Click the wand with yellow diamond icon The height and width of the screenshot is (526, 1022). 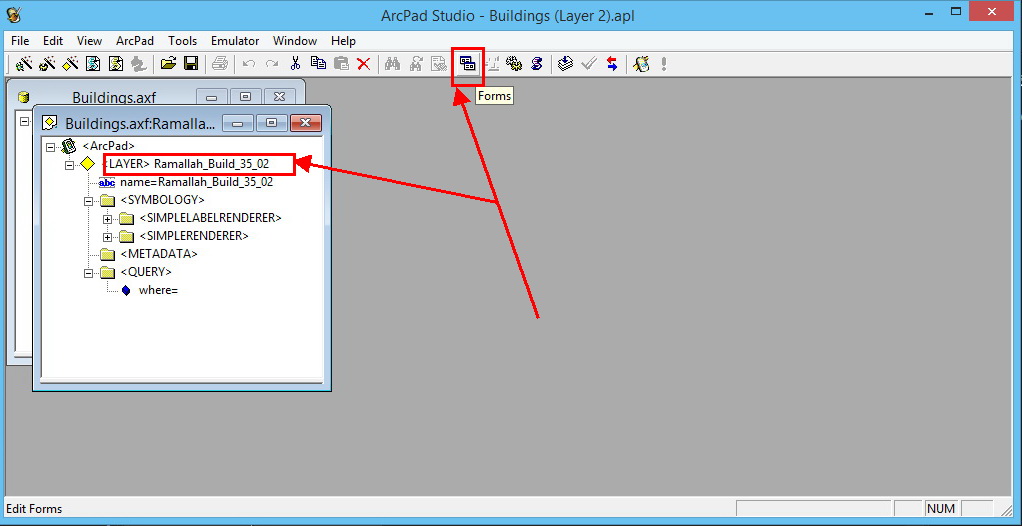click(70, 63)
